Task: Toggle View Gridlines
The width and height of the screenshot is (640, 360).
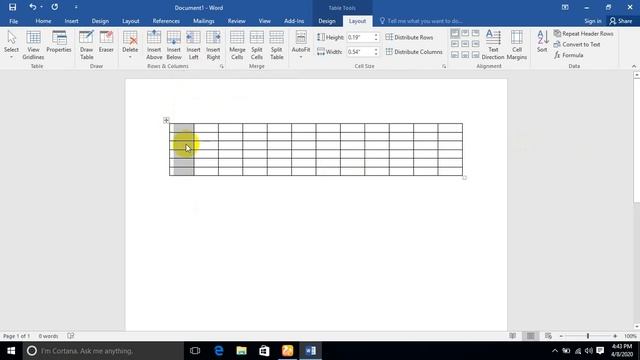Action: pos(33,44)
